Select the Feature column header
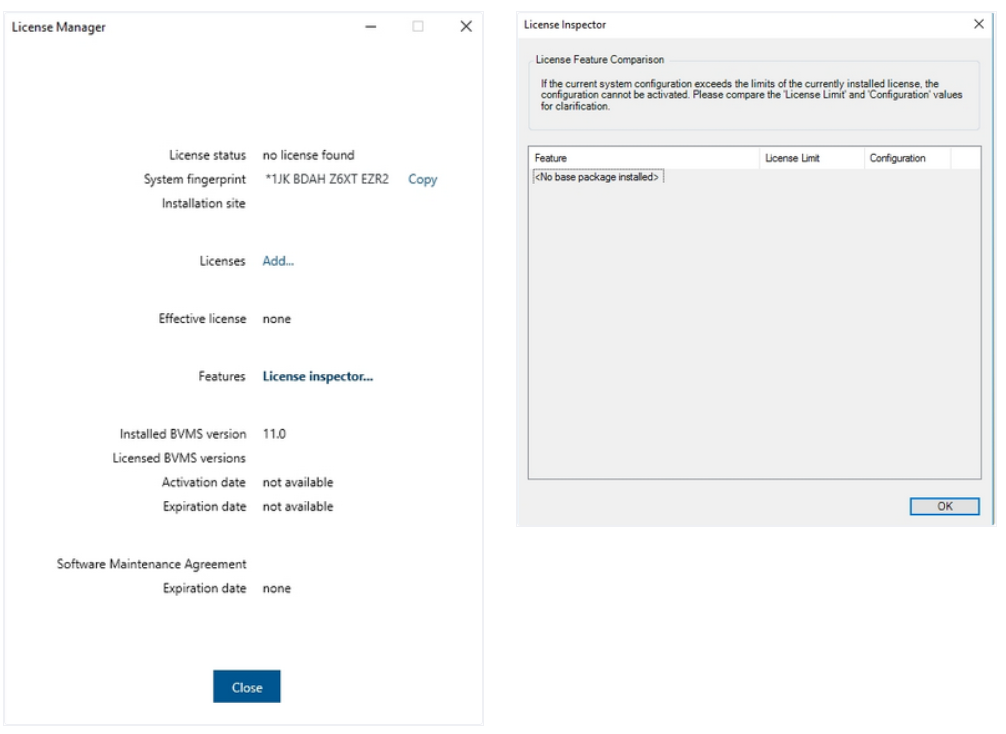Viewport: 1006px width, 734px height. (x=644, y=158)
